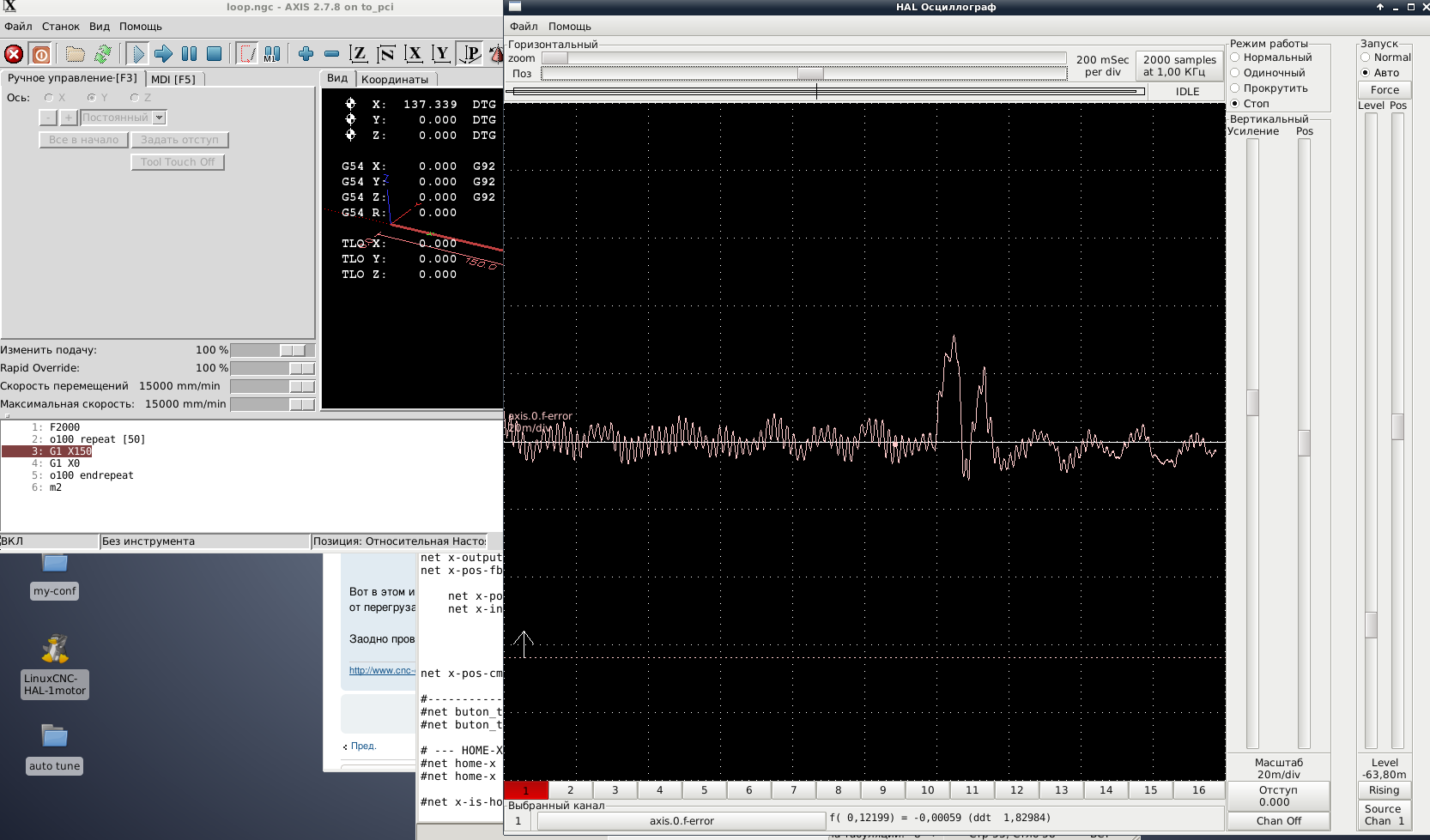Open 'Станок' menu in AXIS
This screenshot has height=840, width=1430.
tap(60, 27)
